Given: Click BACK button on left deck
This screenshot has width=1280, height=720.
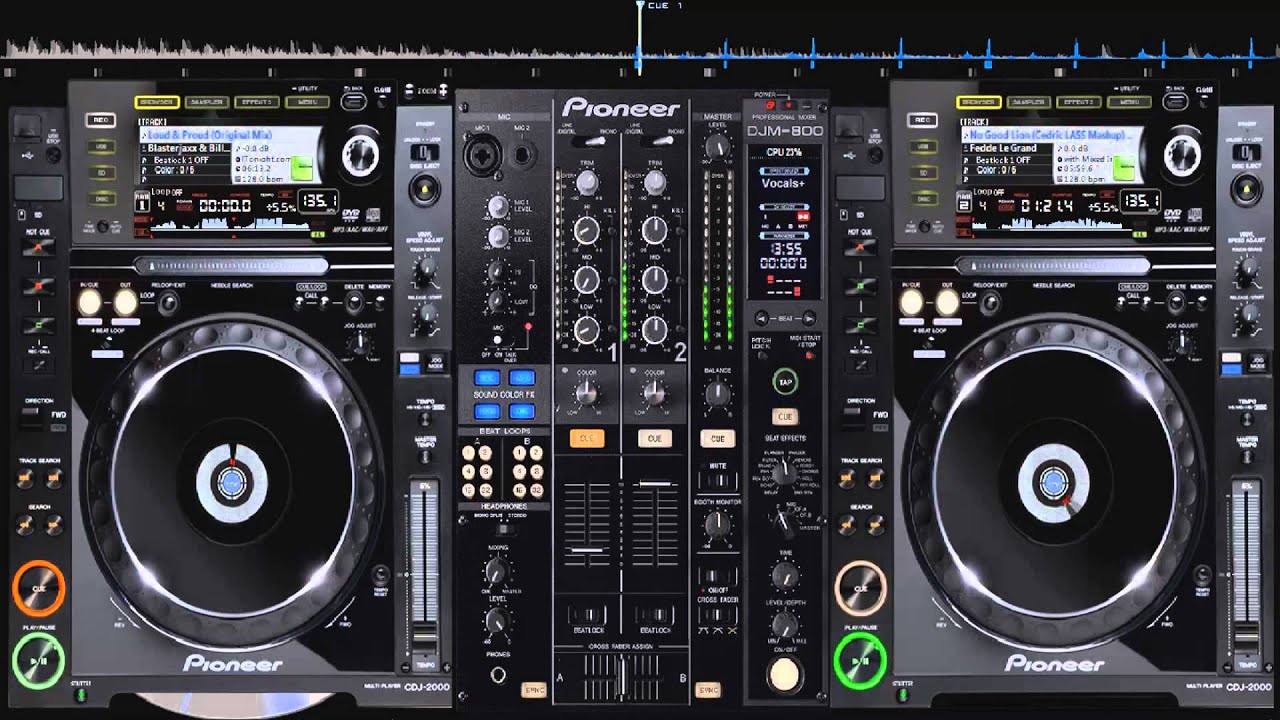Looking at the screenshot, I should point(354,104).
